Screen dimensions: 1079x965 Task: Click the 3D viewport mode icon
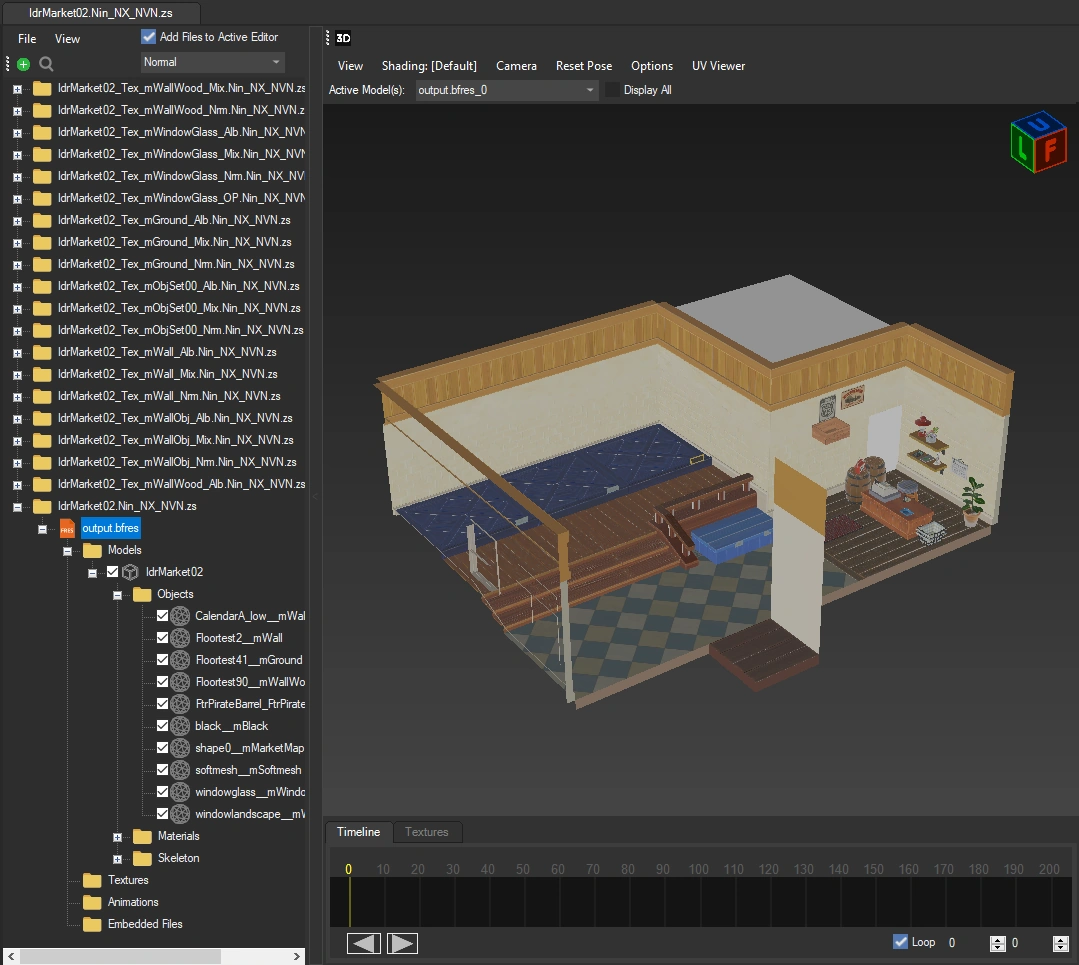(343, 39)
